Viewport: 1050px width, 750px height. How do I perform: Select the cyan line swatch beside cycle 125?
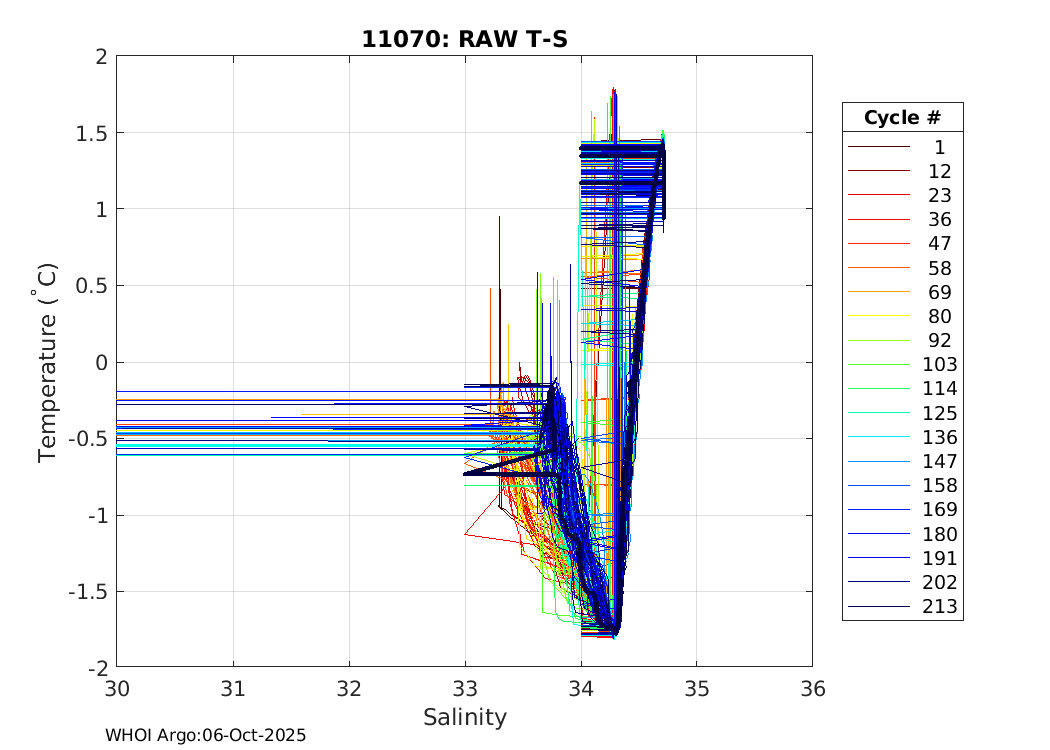click(878, 413)
